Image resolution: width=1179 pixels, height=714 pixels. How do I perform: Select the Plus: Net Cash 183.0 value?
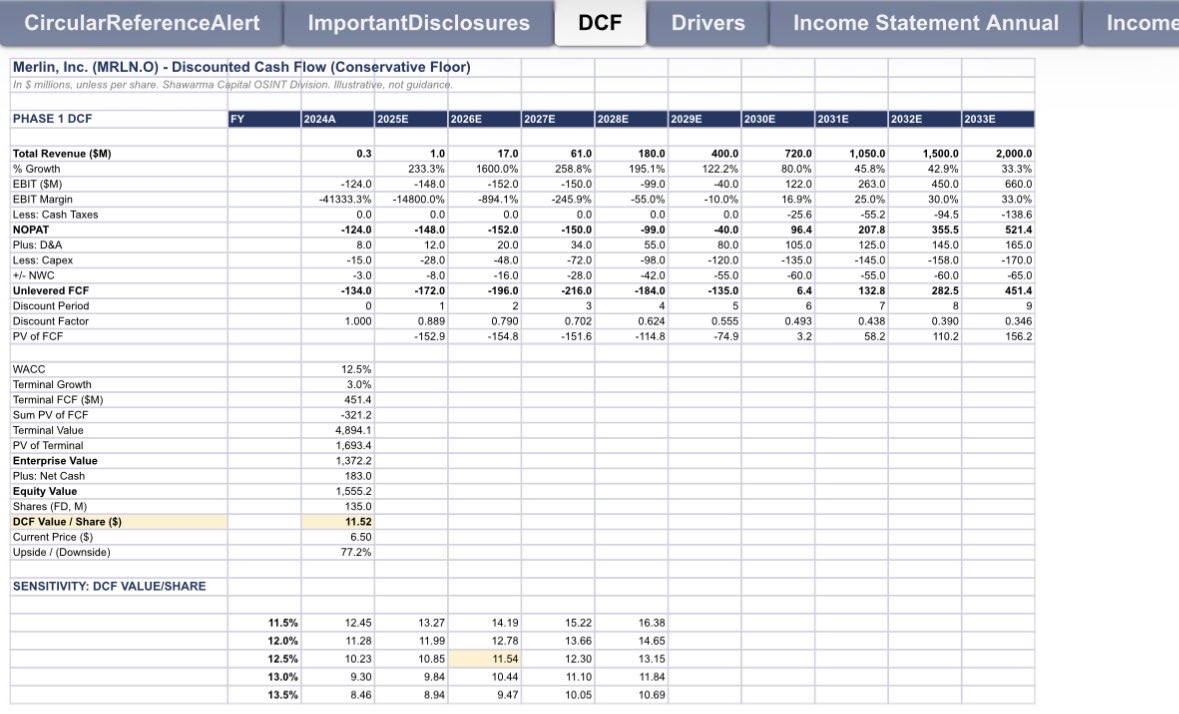pyautogui.click(x=338, y=476)
